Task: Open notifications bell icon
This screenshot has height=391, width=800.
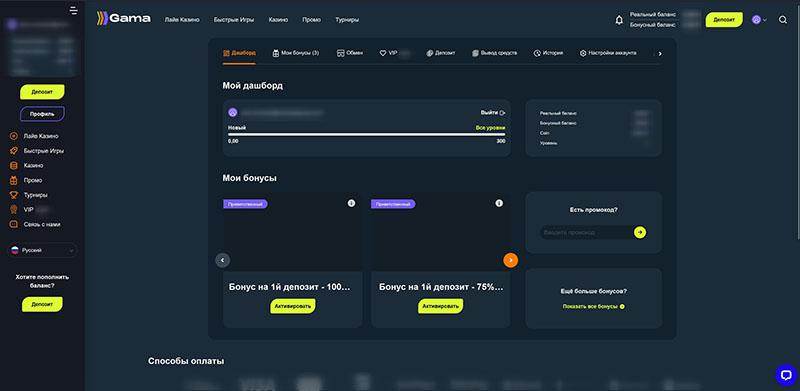Action: pyautogui.click(x=619, y=20)
